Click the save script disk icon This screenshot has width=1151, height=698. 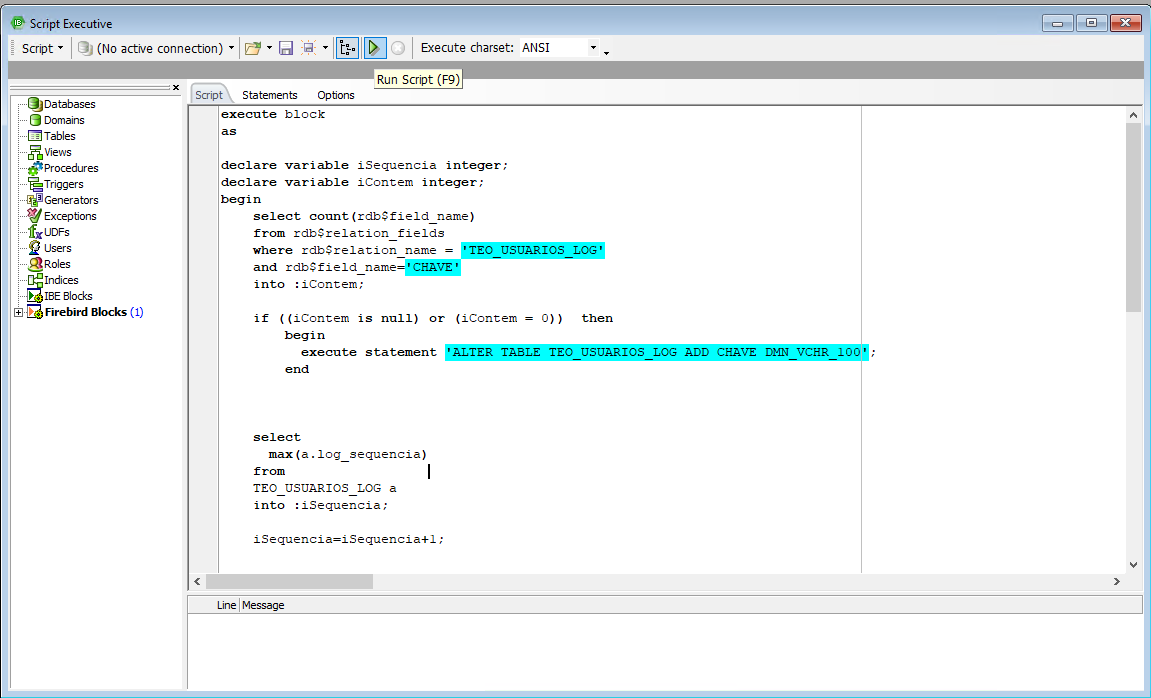[286, 48]
